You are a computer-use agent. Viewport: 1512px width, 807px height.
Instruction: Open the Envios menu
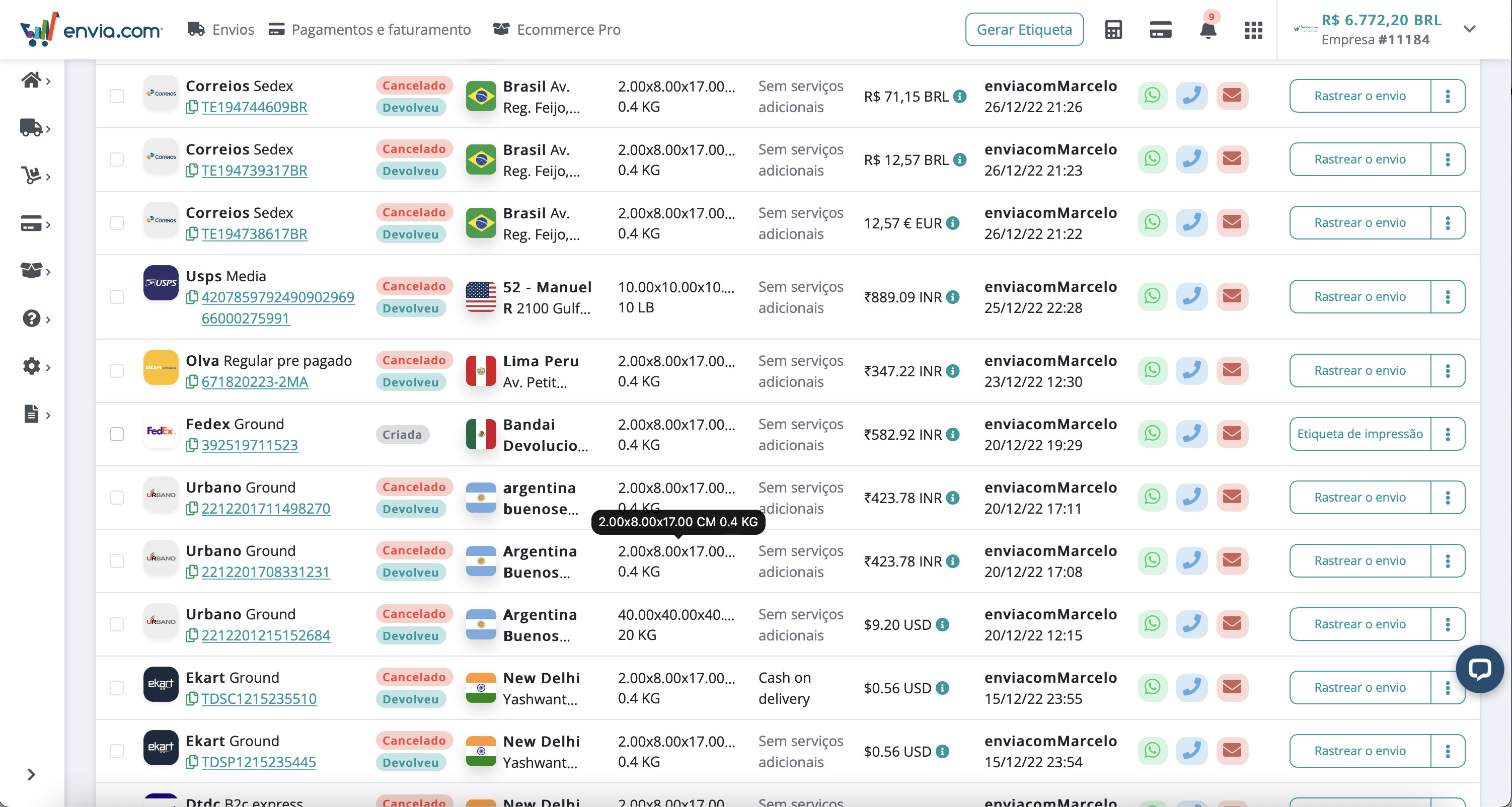(x=220, y=29)
